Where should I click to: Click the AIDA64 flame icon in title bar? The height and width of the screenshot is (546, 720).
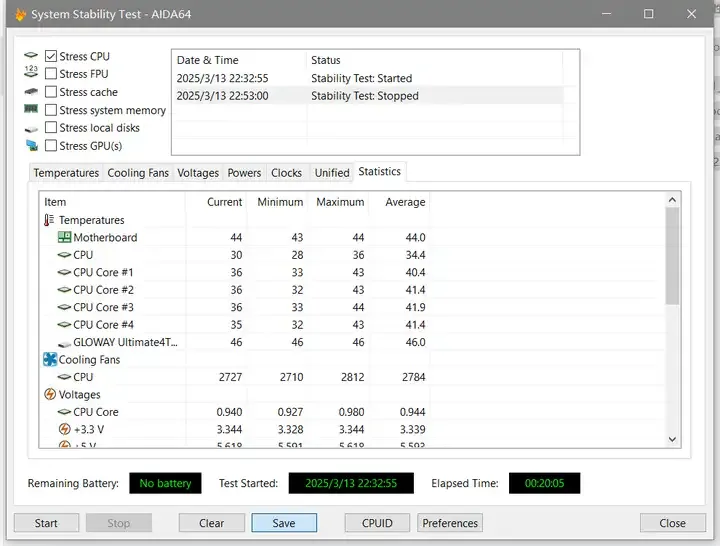click(x=20, y=14)
